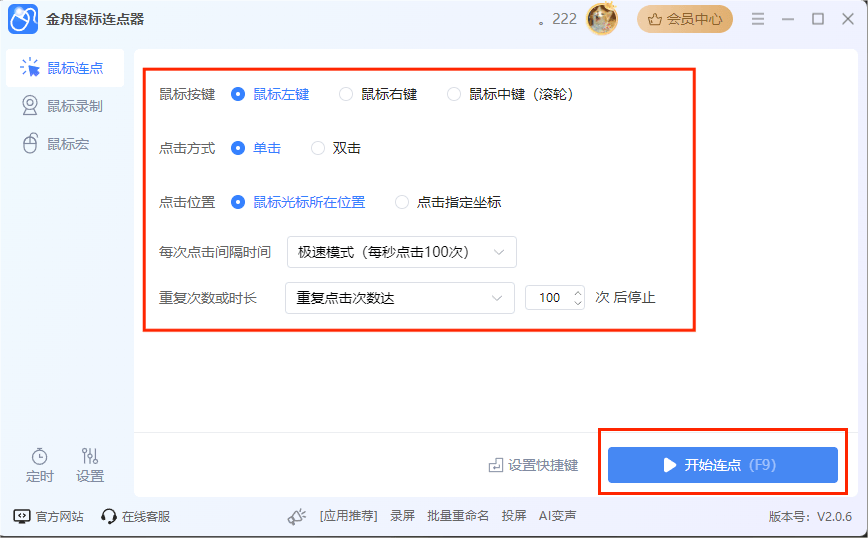Open the hamburger main menu
868x538 pixels.
click(x=758, y=19)
